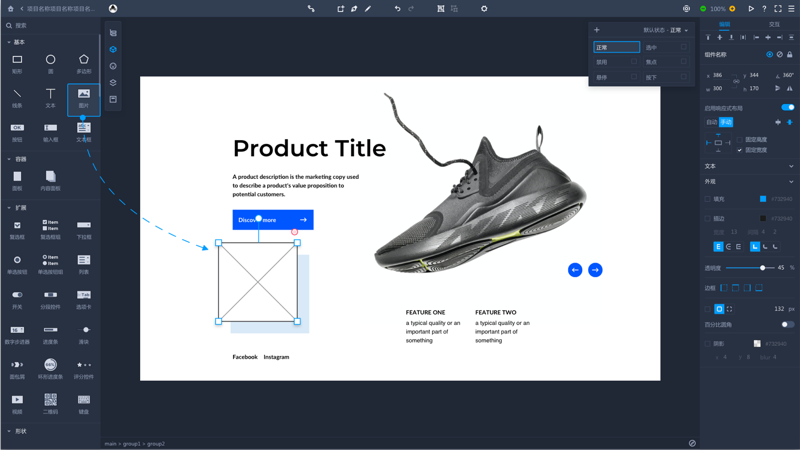Open the layers icon in vertical strip

pos(113,83)
